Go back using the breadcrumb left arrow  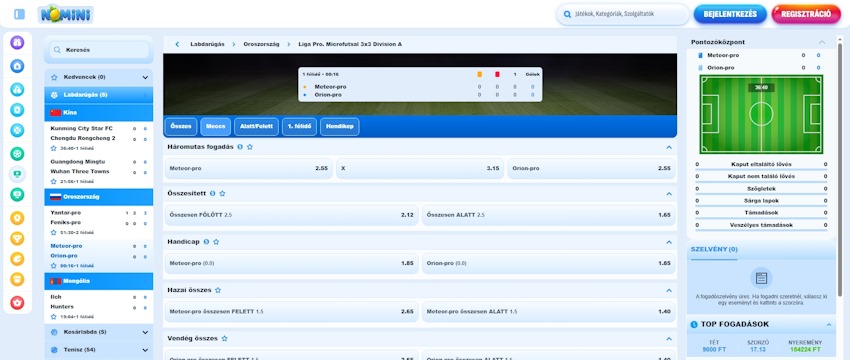click(177, 44)
